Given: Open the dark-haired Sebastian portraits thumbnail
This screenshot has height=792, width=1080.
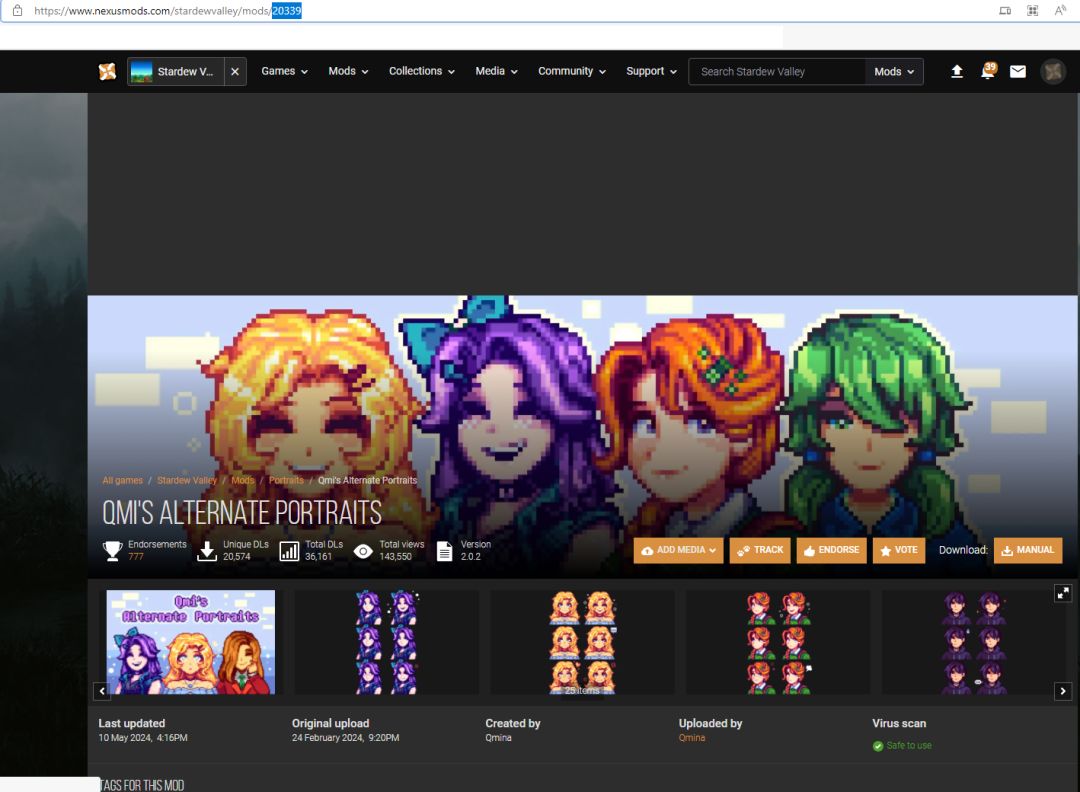Looking at the screenshot, I should click(x=973, y=642).
